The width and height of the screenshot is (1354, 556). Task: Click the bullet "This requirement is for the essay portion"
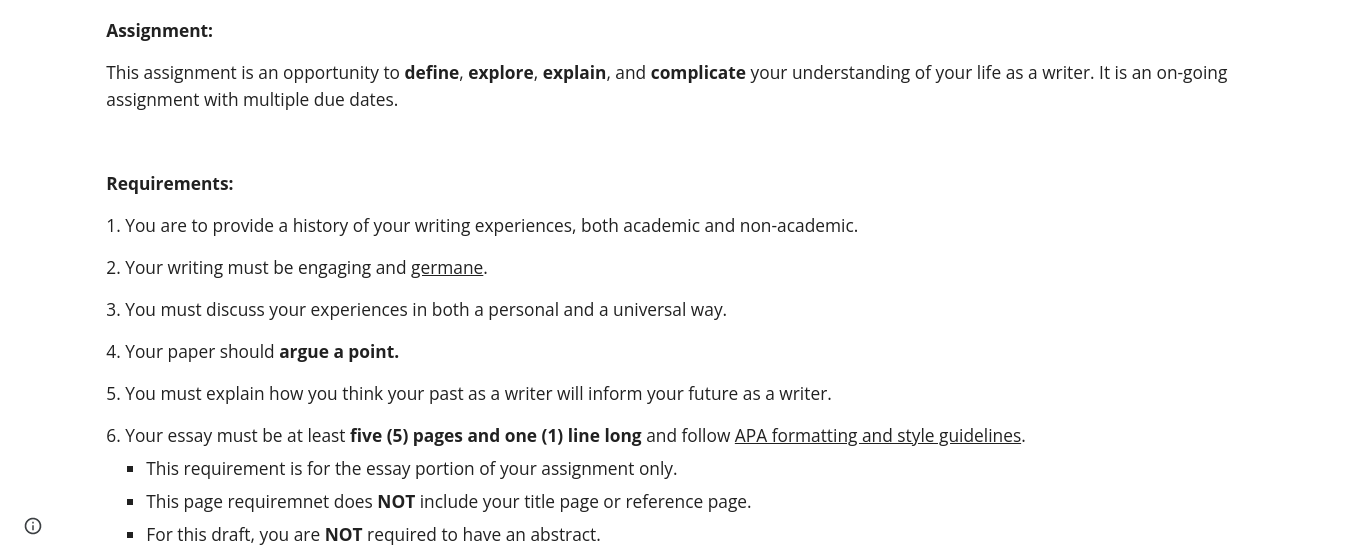[411, 469]
